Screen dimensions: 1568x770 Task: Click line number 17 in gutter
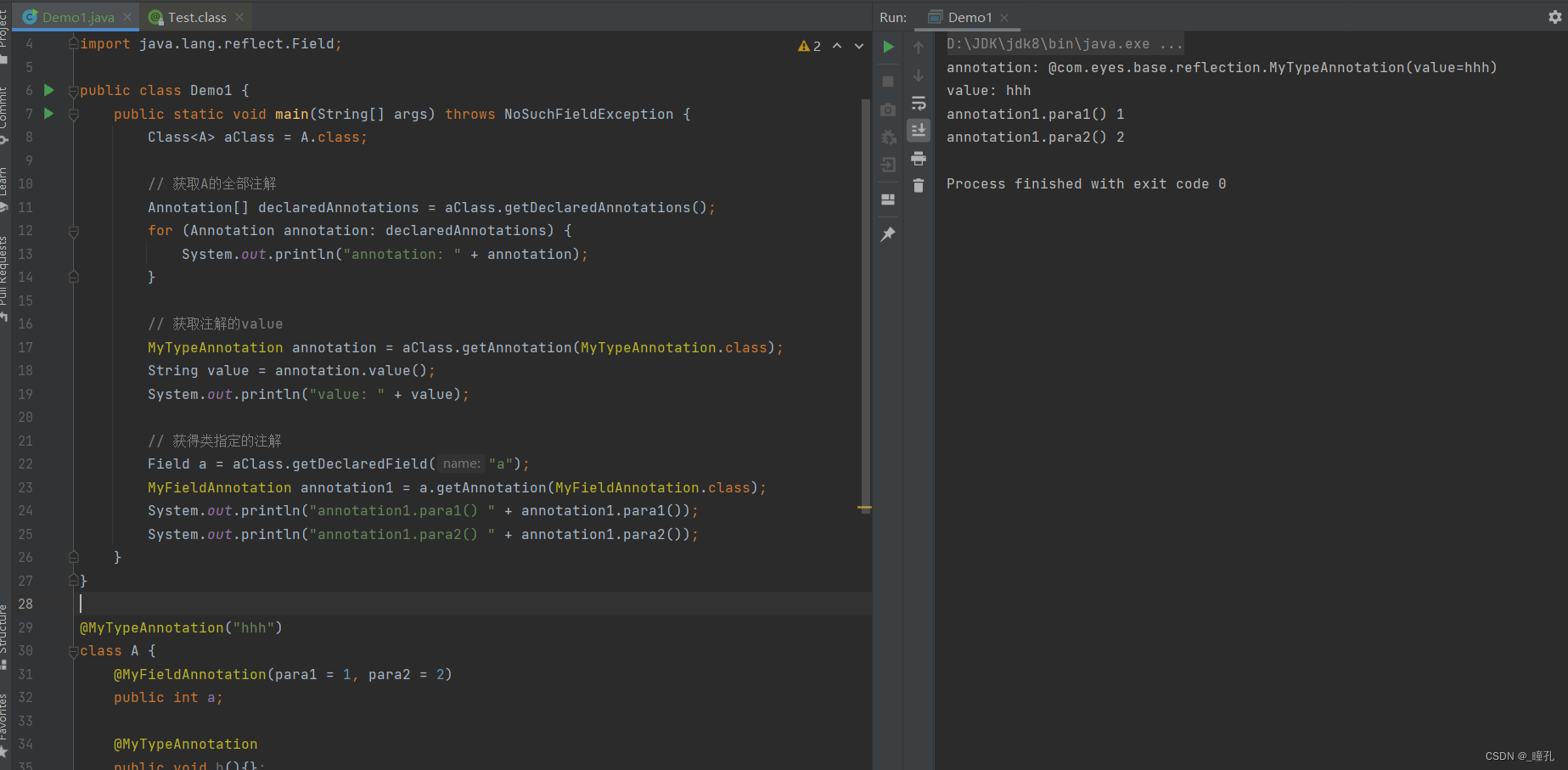pyautogui.click(x=25, y=347)
